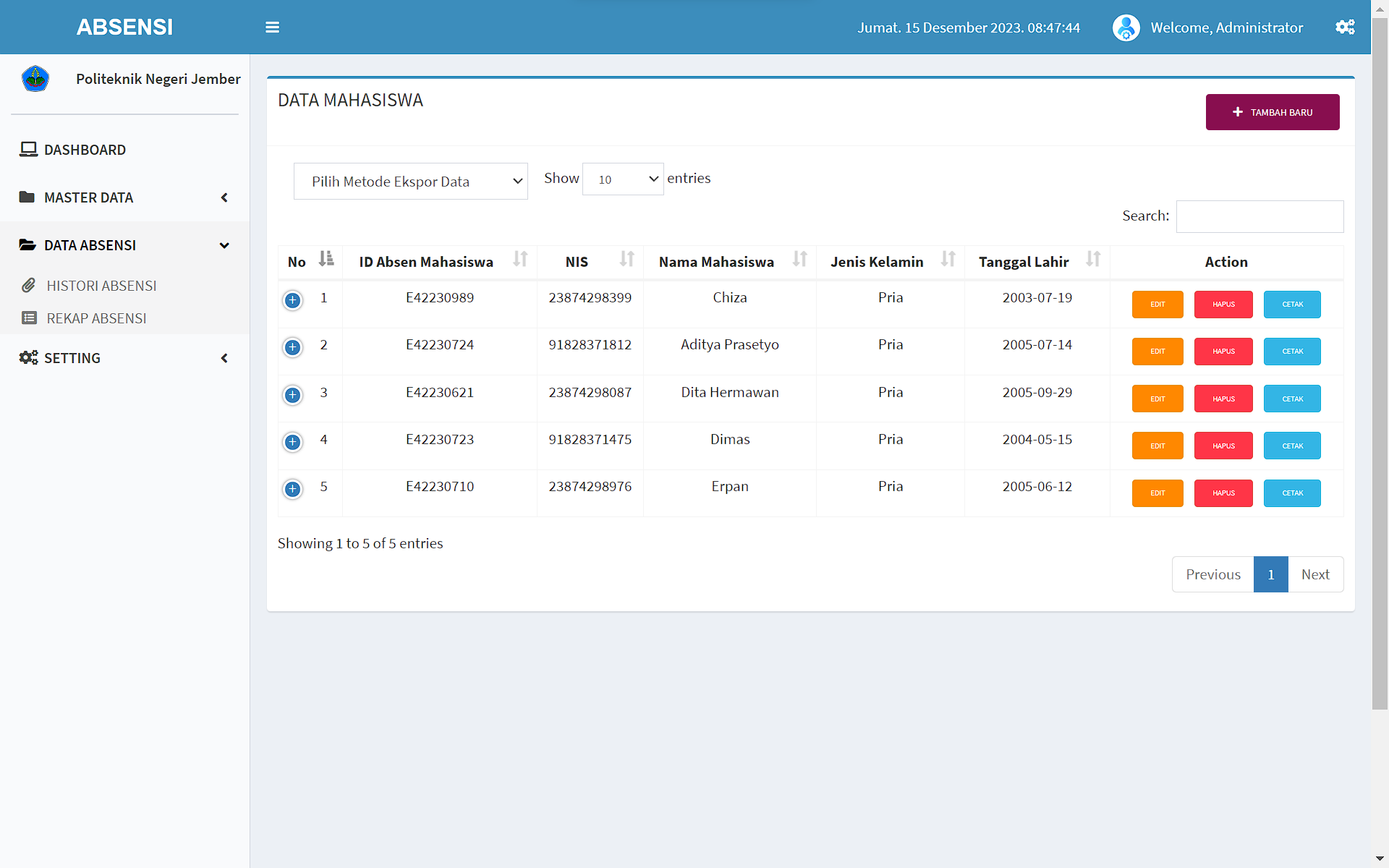Click Edit for Dita Hermawan

click(1157, 399)
